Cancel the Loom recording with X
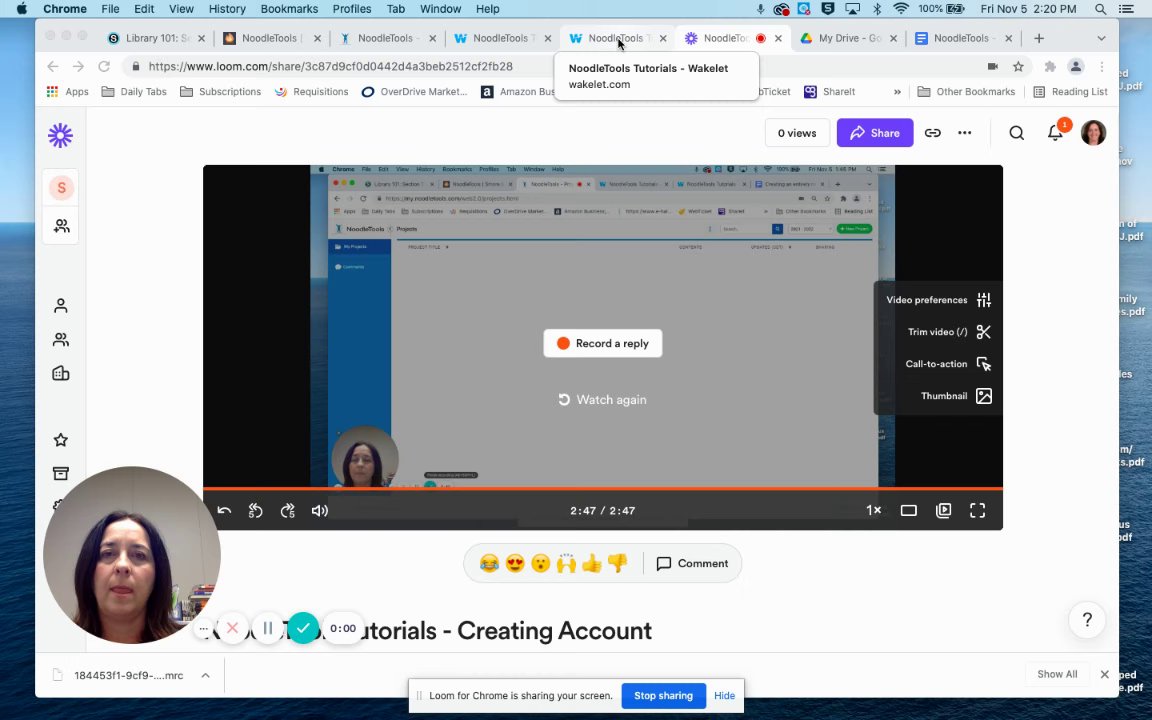The width and height of the screenshot is (1152, 720). (x=232, y=628)
